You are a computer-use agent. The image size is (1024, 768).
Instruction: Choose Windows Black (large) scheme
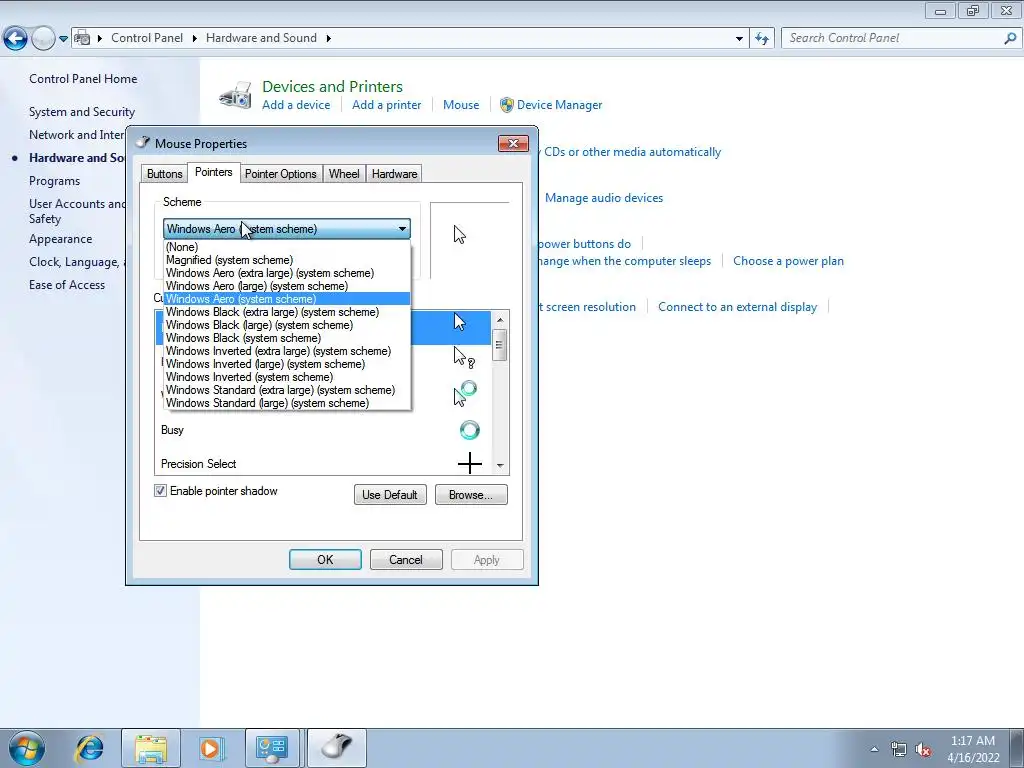287,325
